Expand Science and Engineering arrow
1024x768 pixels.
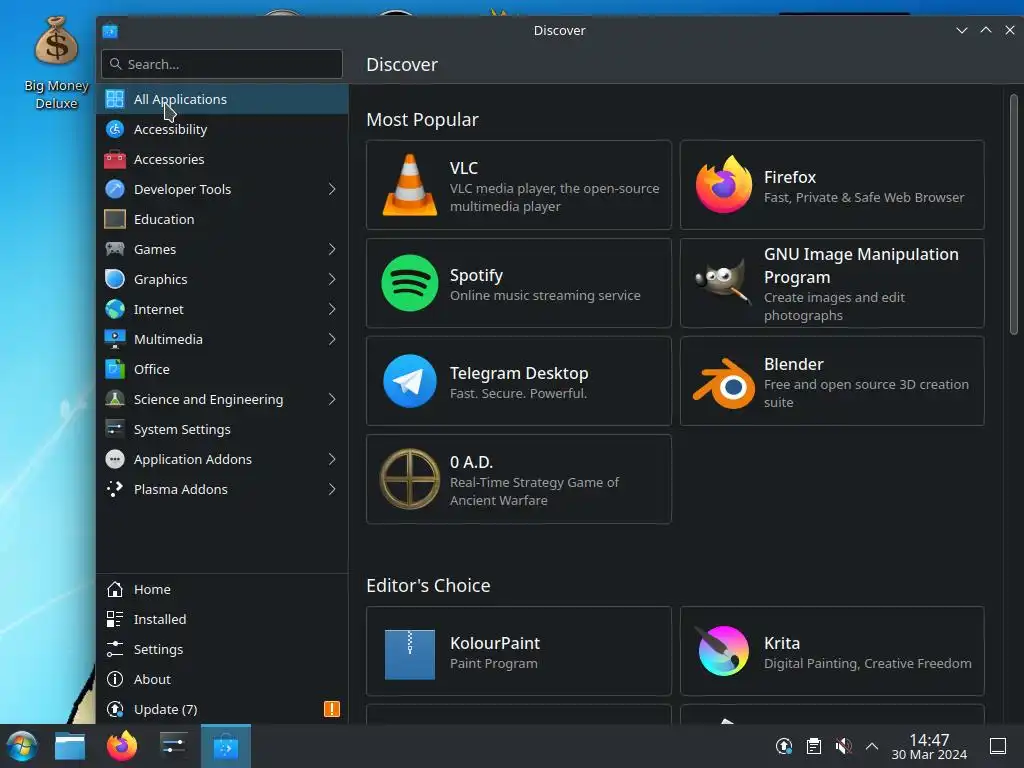[332, 399]
